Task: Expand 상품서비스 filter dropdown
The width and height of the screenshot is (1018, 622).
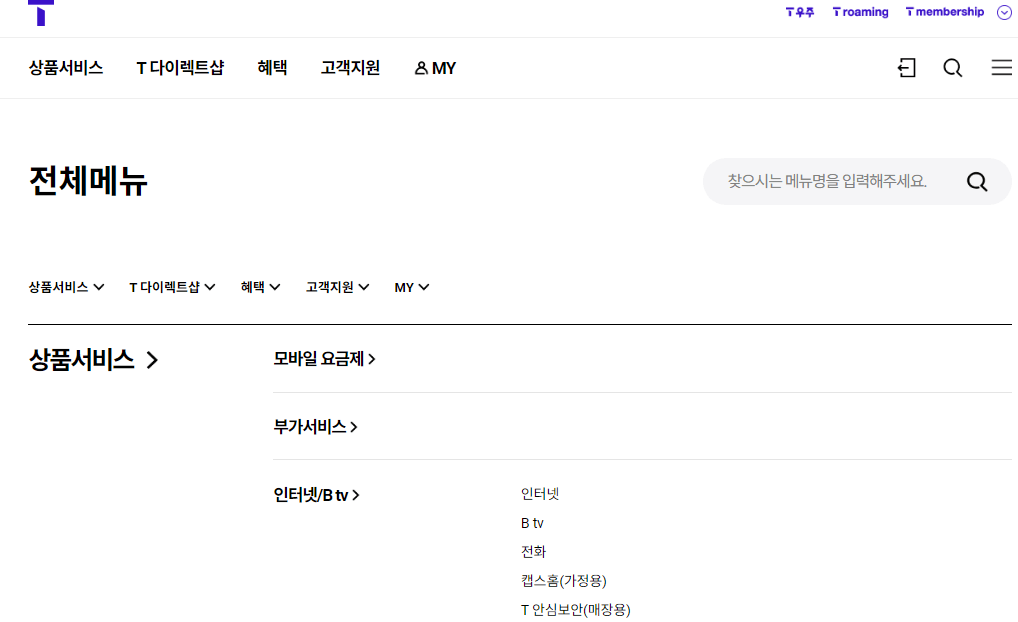Action: pyautogui.click(x=66, y=287)
